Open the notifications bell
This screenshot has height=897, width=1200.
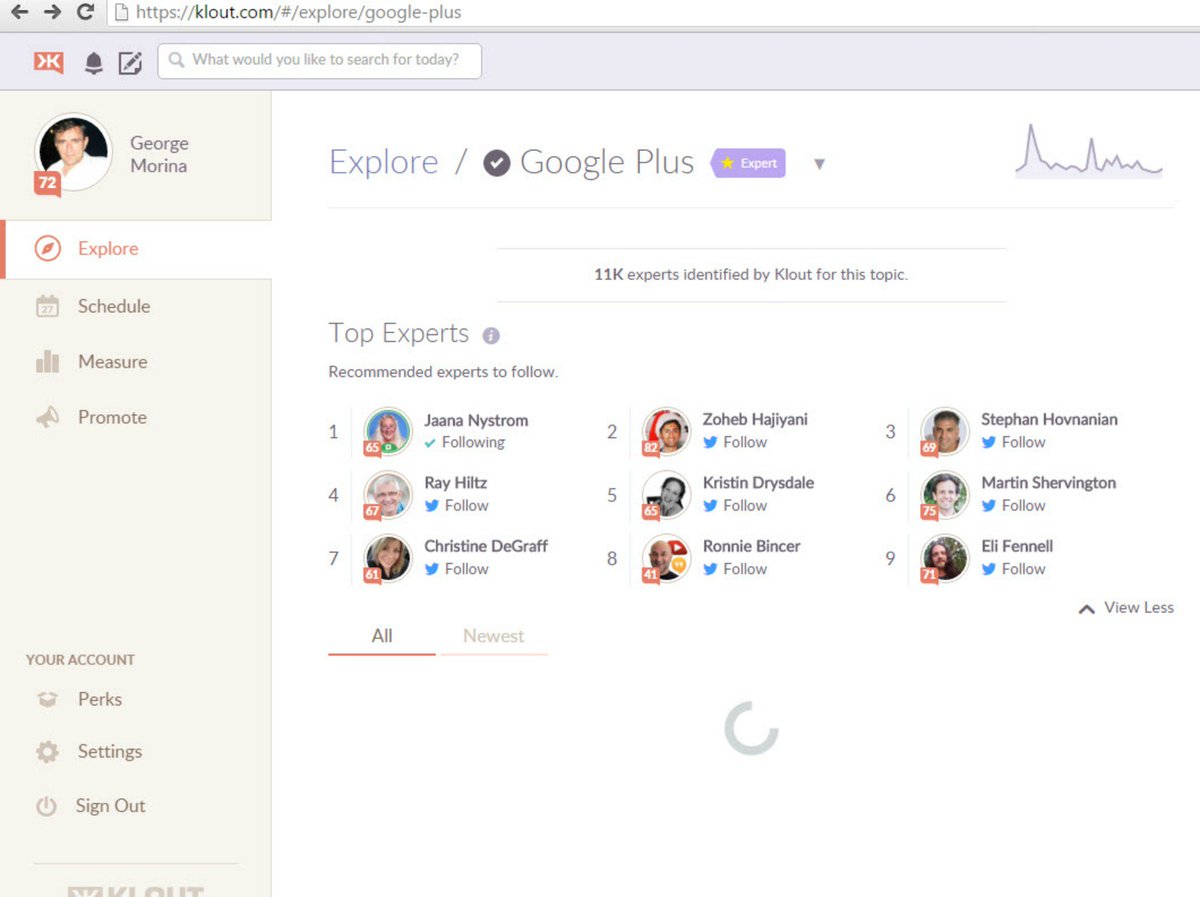pyautogui.click(x=94, y=63)
